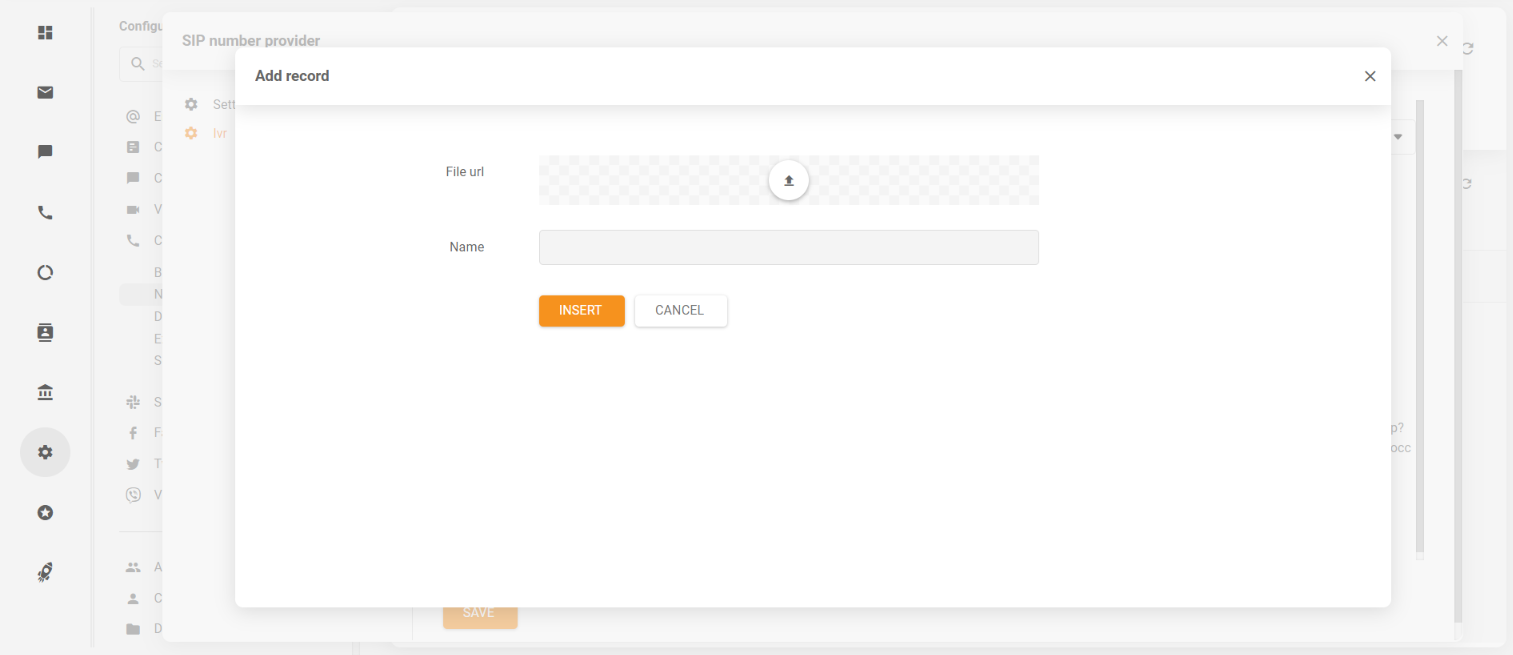Open the settings gear icon in sidebar
Viewport: 1513px width, 655px height.
(x=45, y=452)
